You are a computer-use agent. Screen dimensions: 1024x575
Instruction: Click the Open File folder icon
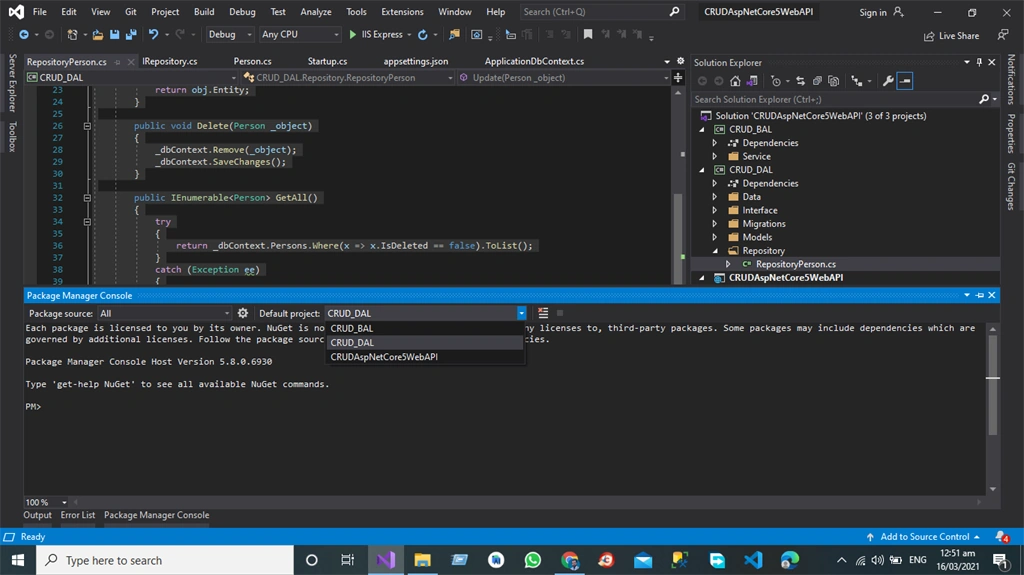(97, 35)
